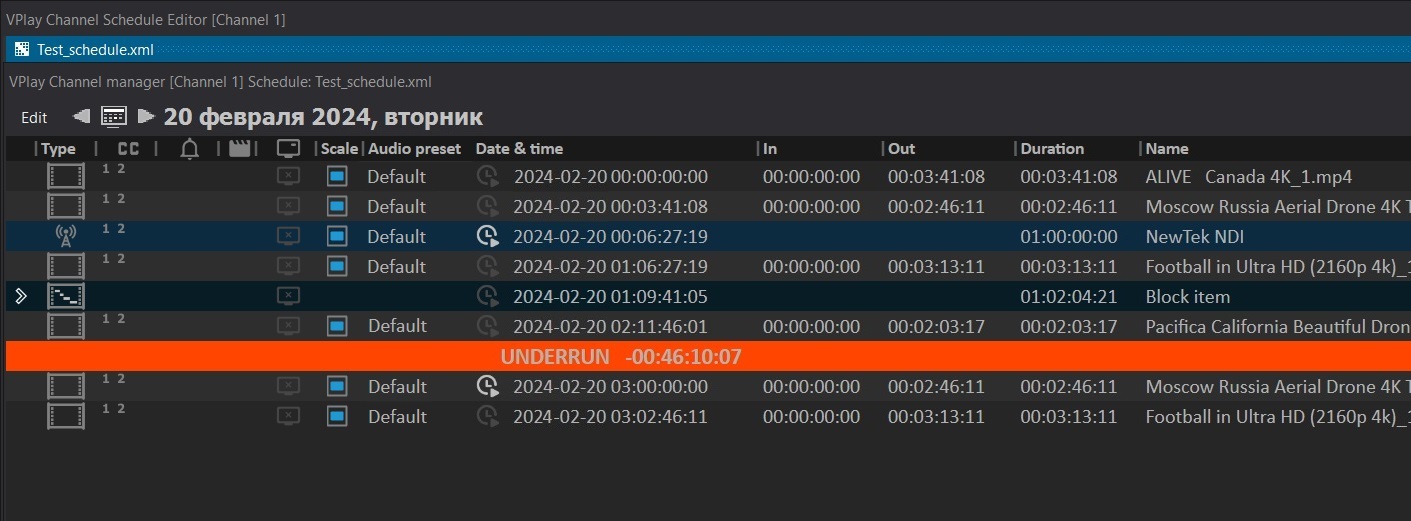
Task: Click the CC column header icon
Action: (x=128, y=149)
